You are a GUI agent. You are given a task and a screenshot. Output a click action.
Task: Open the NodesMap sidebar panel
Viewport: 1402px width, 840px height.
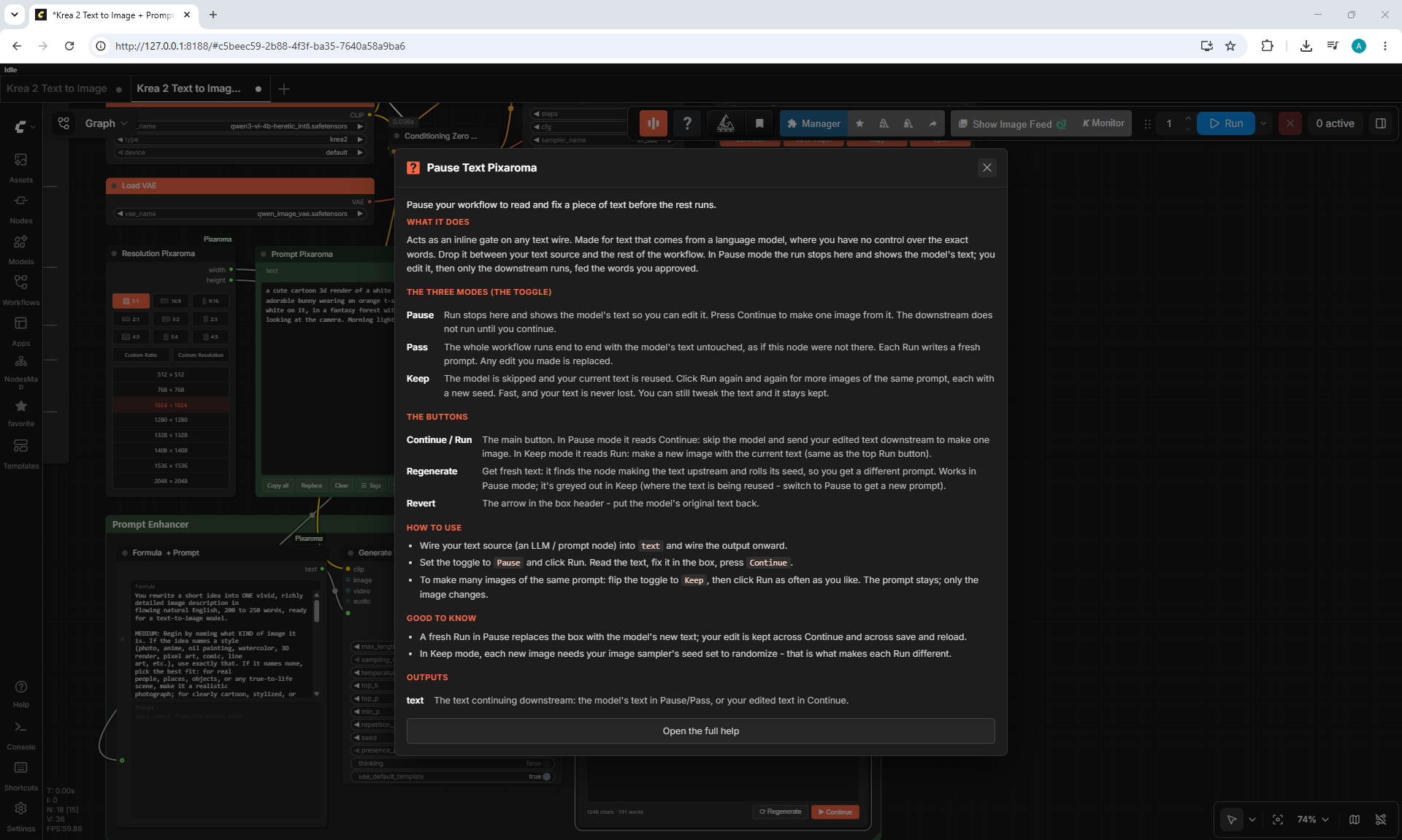(x=20, y=371)
